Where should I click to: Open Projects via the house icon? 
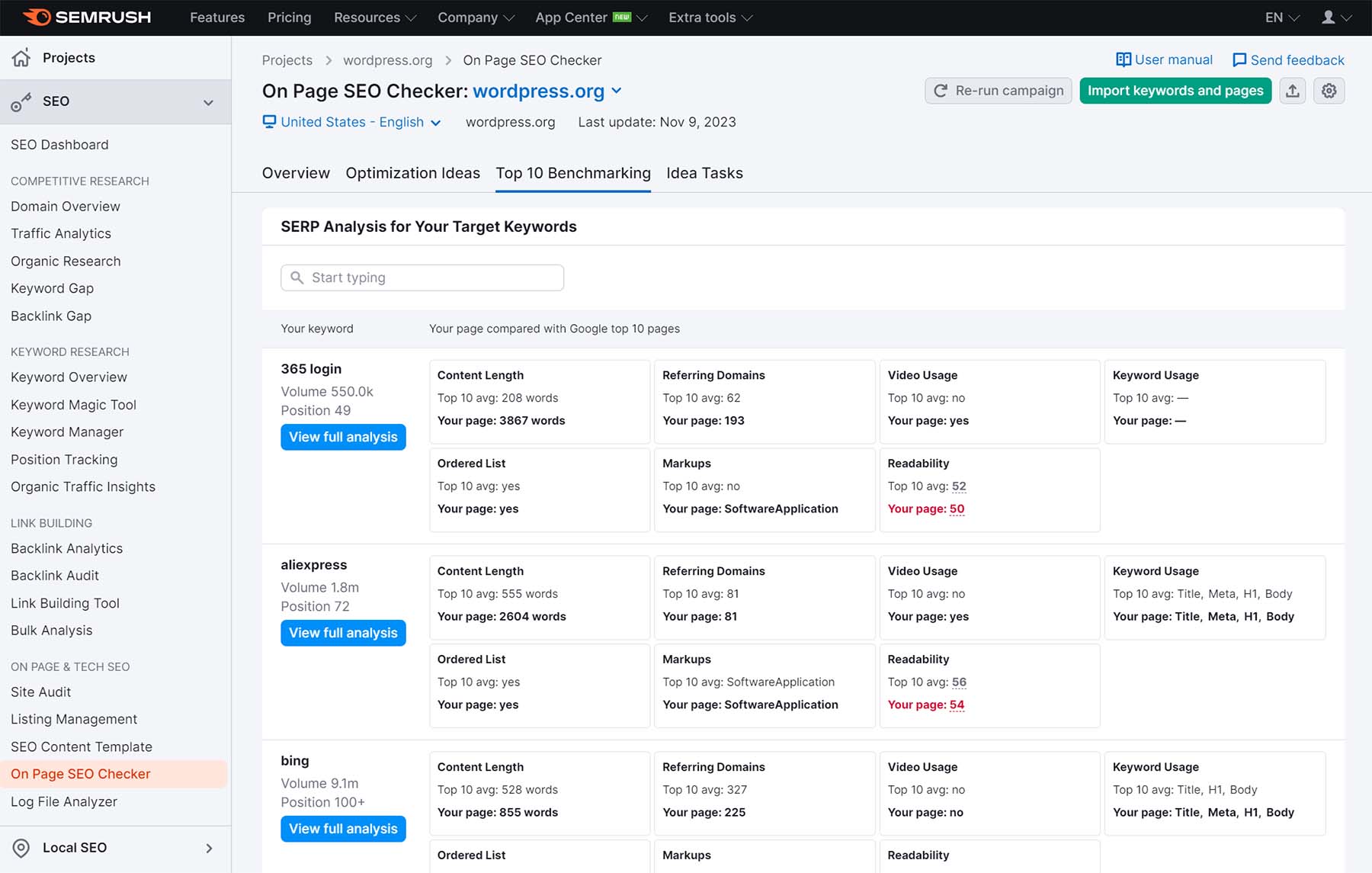pos(21,57)
